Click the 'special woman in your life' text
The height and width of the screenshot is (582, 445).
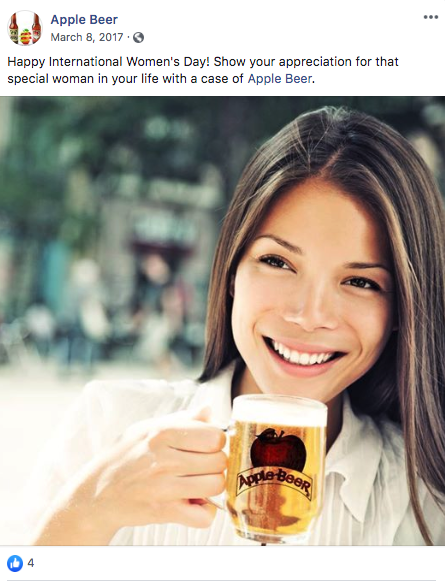[84, 79]
